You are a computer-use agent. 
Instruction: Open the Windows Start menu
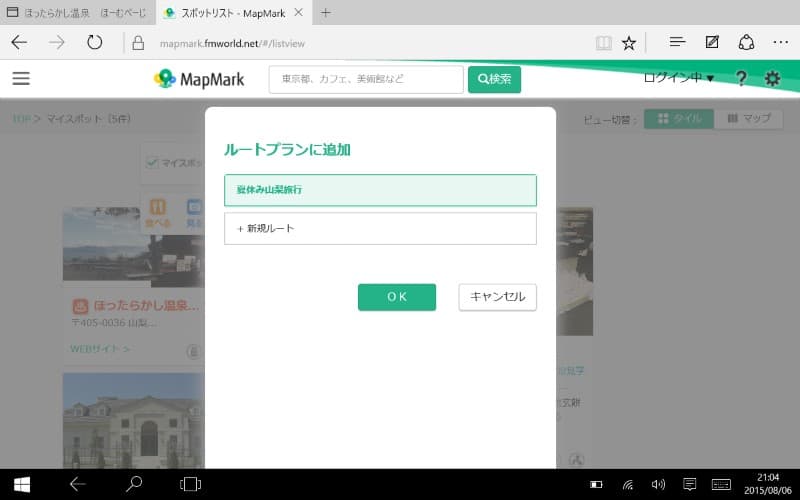pyautogui.click(x=21, y=484)
